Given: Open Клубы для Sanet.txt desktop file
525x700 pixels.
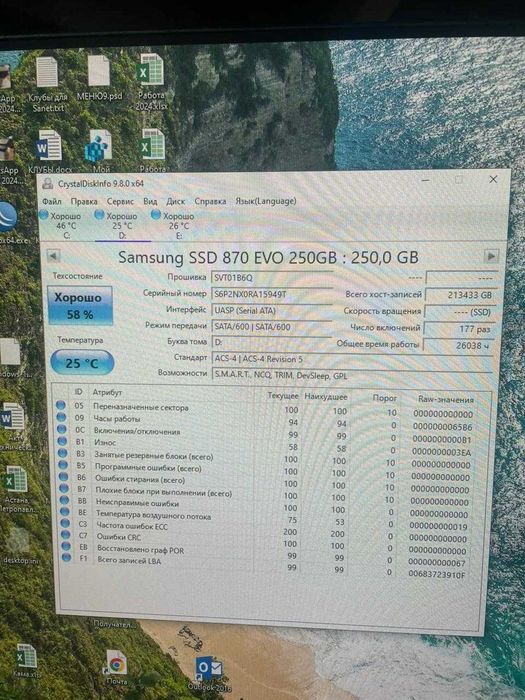Looking at the screenshot, I should point(47,85).
